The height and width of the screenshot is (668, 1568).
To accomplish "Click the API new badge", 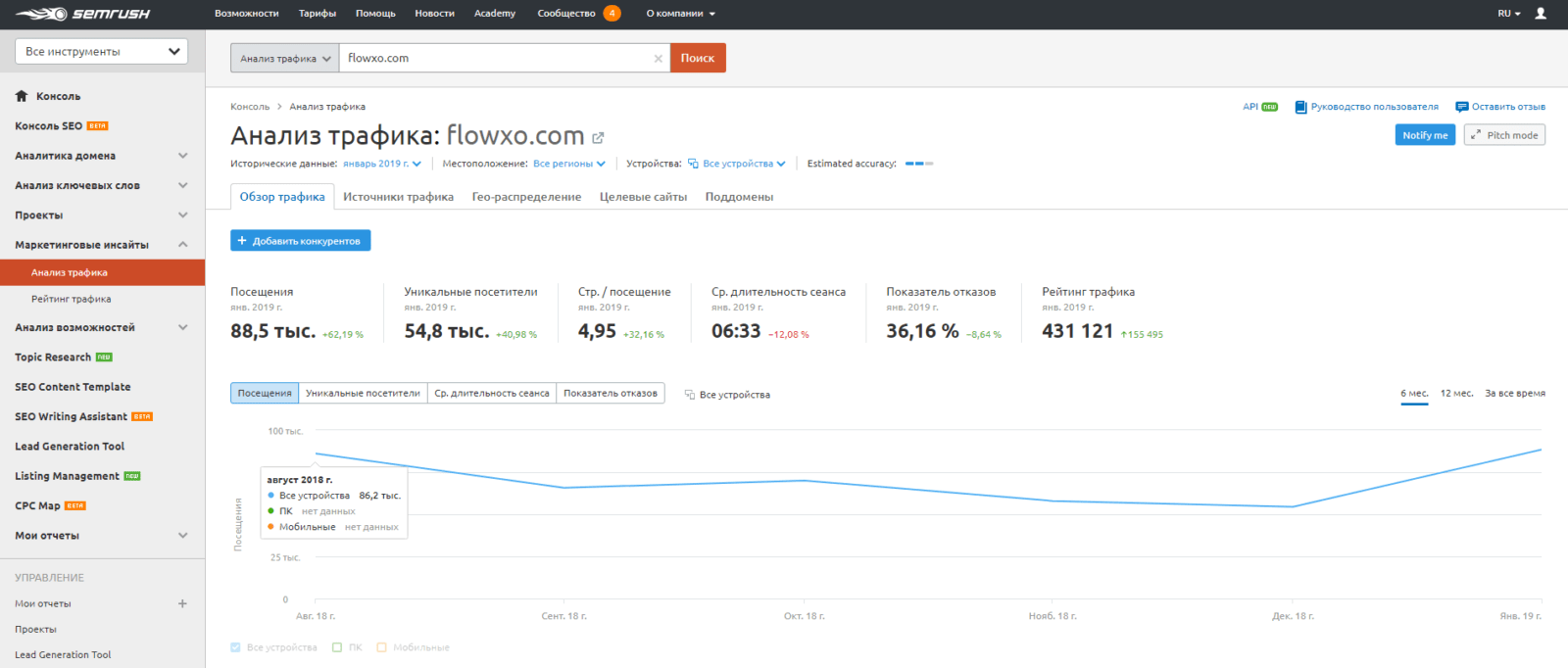I will pyautogui.click(x=1269, y=107).
